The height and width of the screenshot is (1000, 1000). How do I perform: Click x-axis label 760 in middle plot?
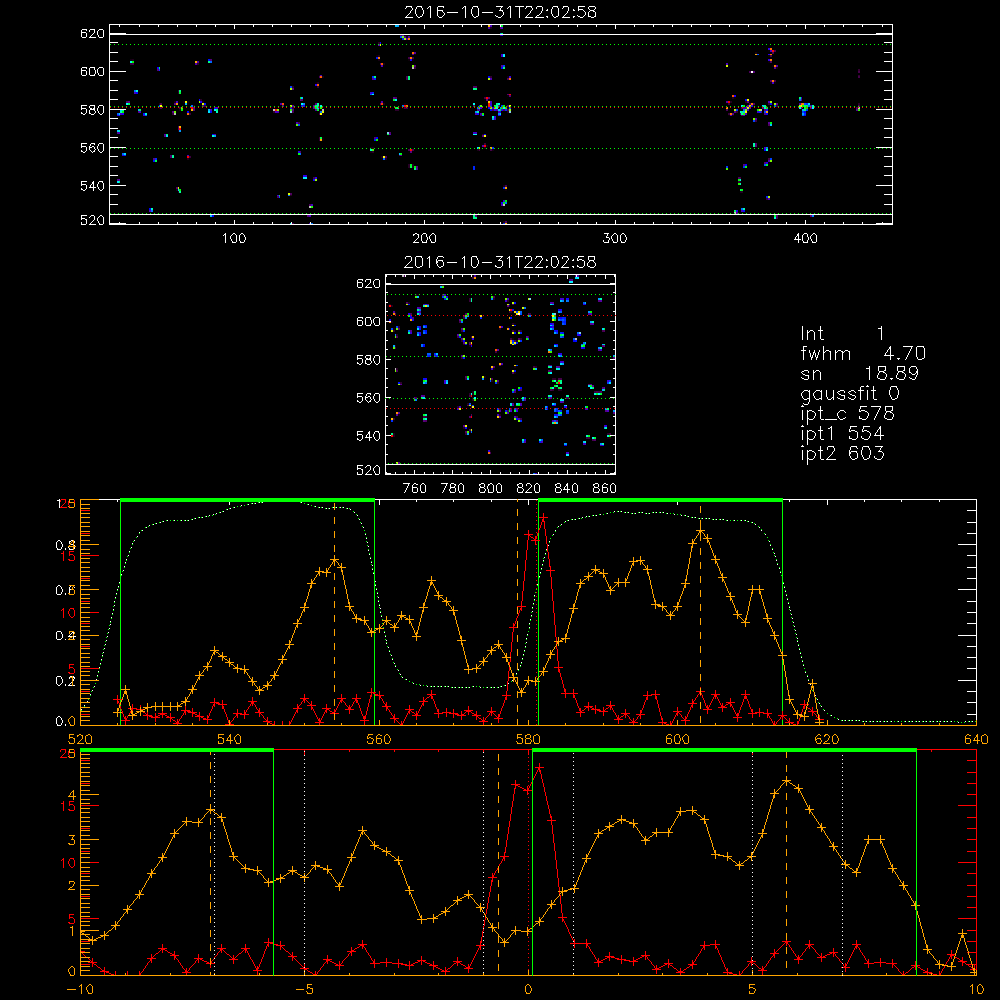(x=415, y=489)
